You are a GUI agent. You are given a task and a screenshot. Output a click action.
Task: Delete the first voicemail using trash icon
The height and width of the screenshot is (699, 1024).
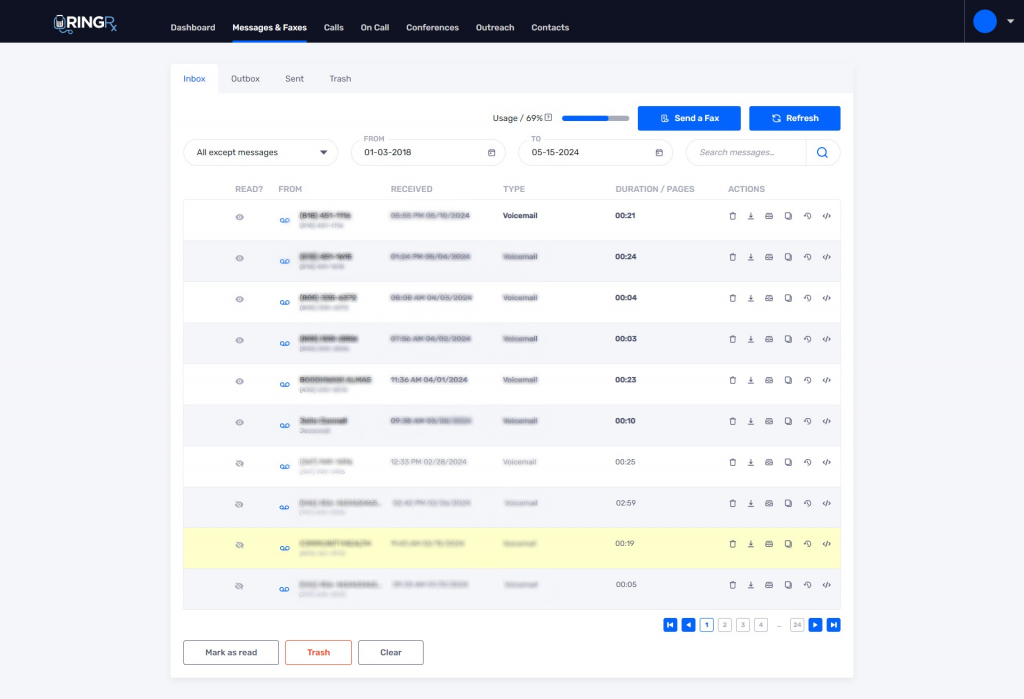tap(732, 217)
